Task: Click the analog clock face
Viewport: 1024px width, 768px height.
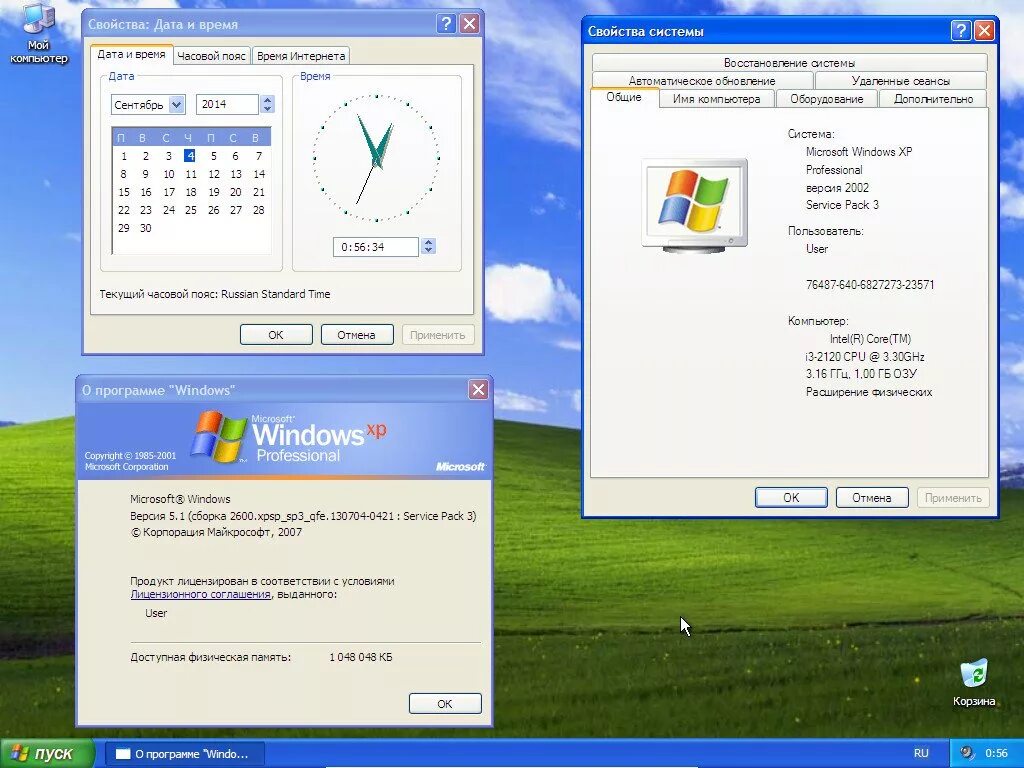Action: click(x=376, y=157)
